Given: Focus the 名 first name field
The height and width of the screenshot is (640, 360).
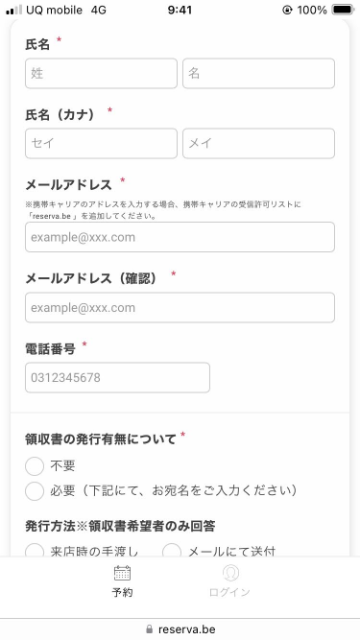Looking at the screenshot, I should (259, 73).
